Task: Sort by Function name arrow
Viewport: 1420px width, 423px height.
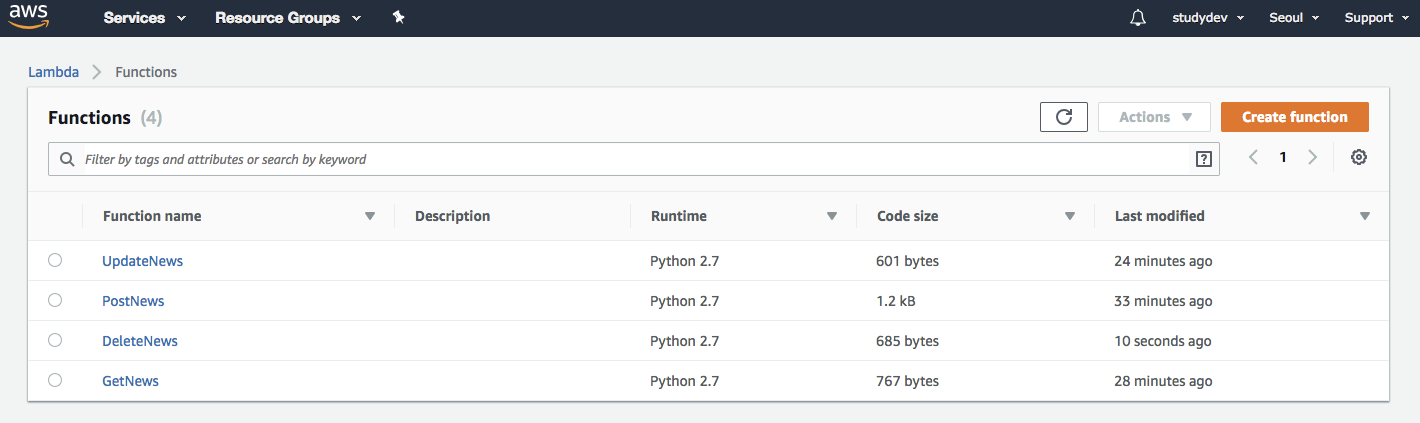Action: (x=370, y=216)
